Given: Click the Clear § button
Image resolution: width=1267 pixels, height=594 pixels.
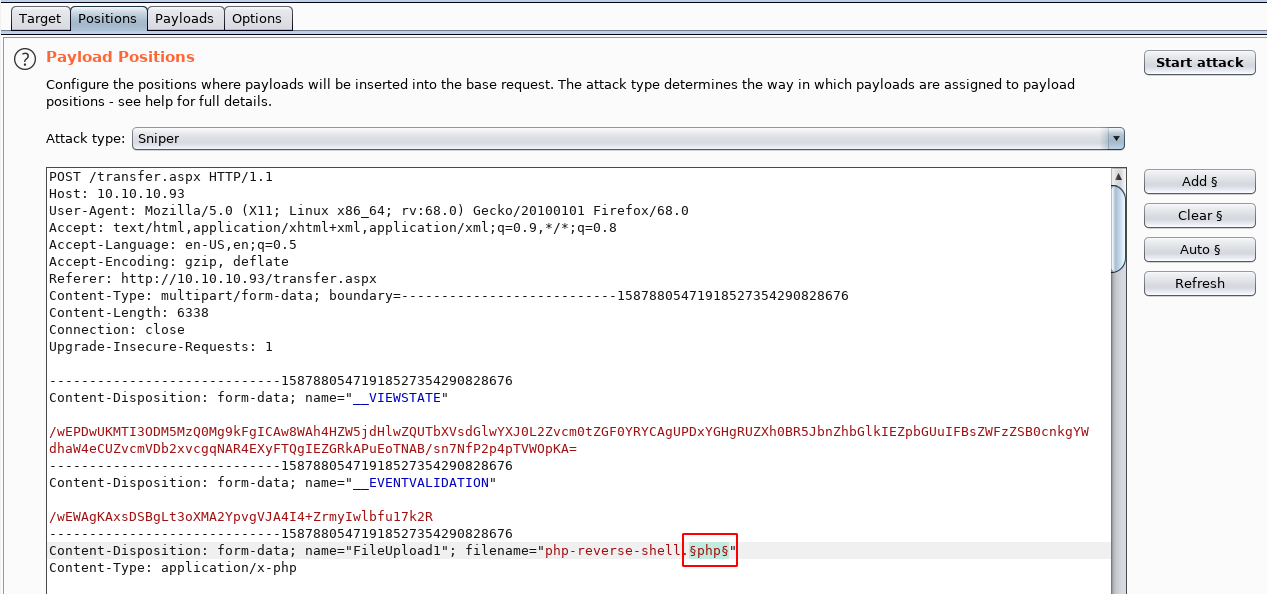Looking at the screenshot, I should 1199,215.
